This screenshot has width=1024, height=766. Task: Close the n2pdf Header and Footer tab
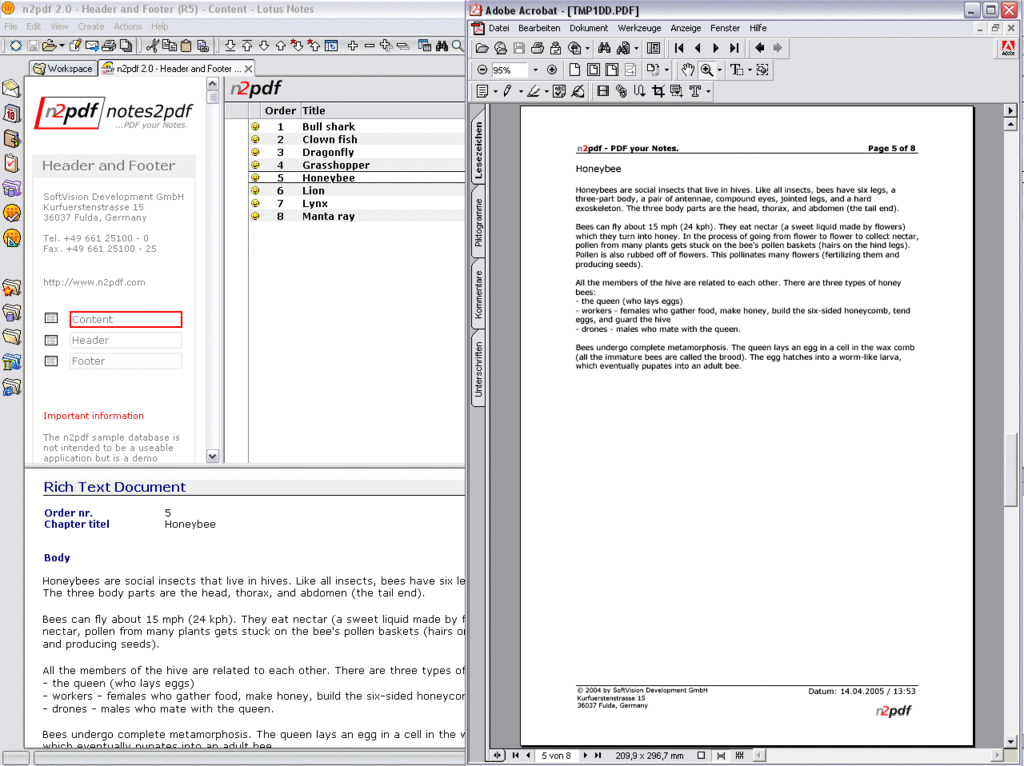(248, 69)
